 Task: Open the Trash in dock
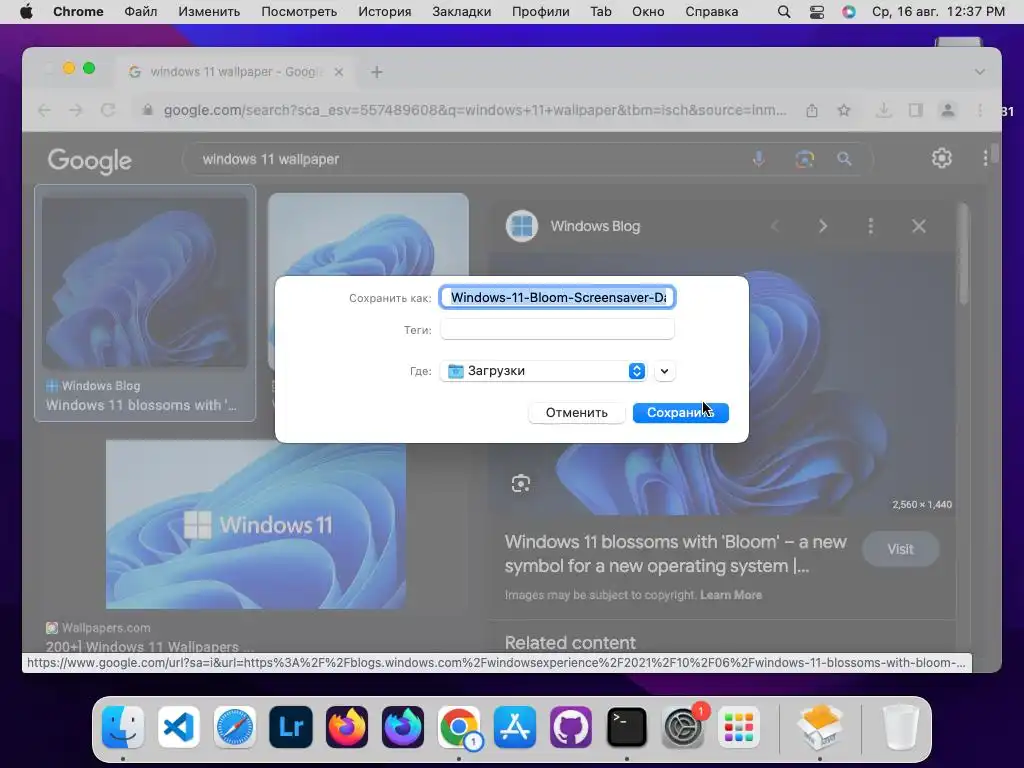tap(901, 727)
